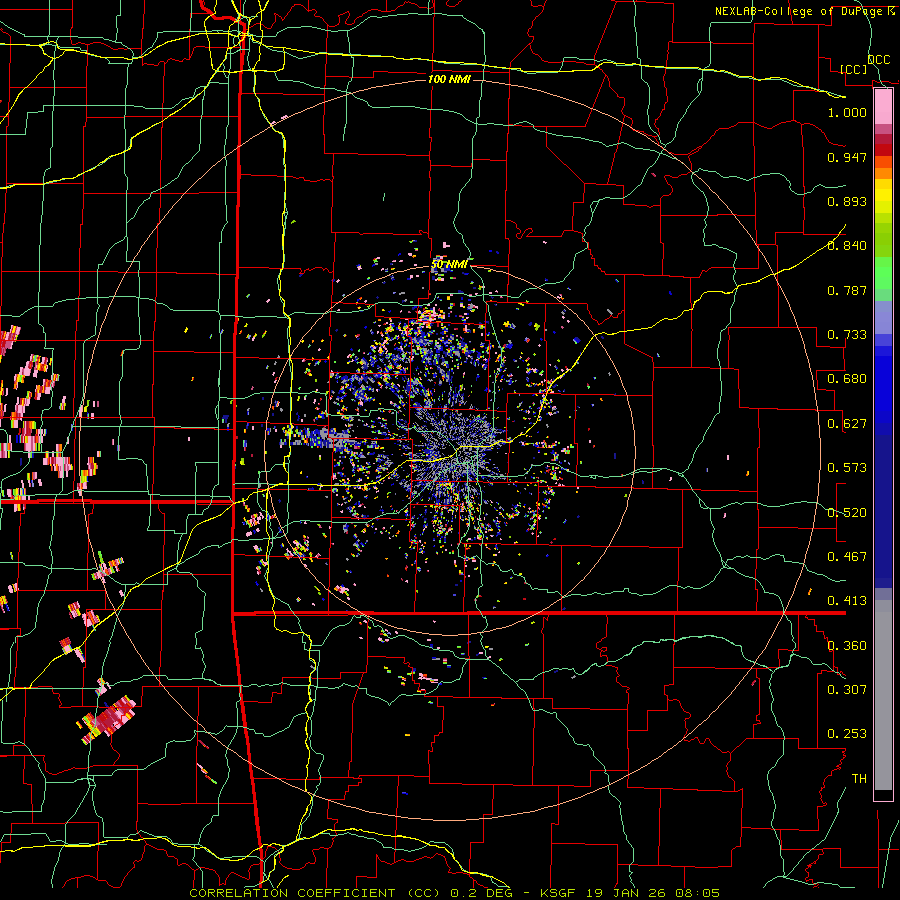Select the 0.360 scale value
This screenshot has width=900, height=900.
coord(847,646)
